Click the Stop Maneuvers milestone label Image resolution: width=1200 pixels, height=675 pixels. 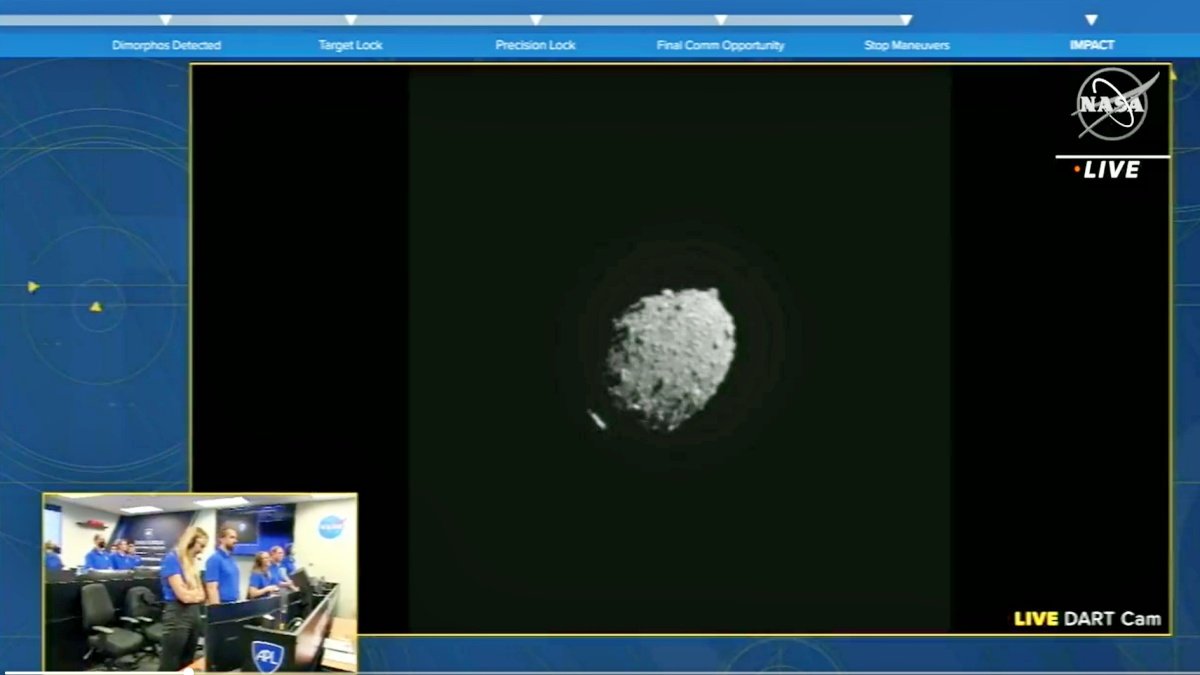point(906,45)
